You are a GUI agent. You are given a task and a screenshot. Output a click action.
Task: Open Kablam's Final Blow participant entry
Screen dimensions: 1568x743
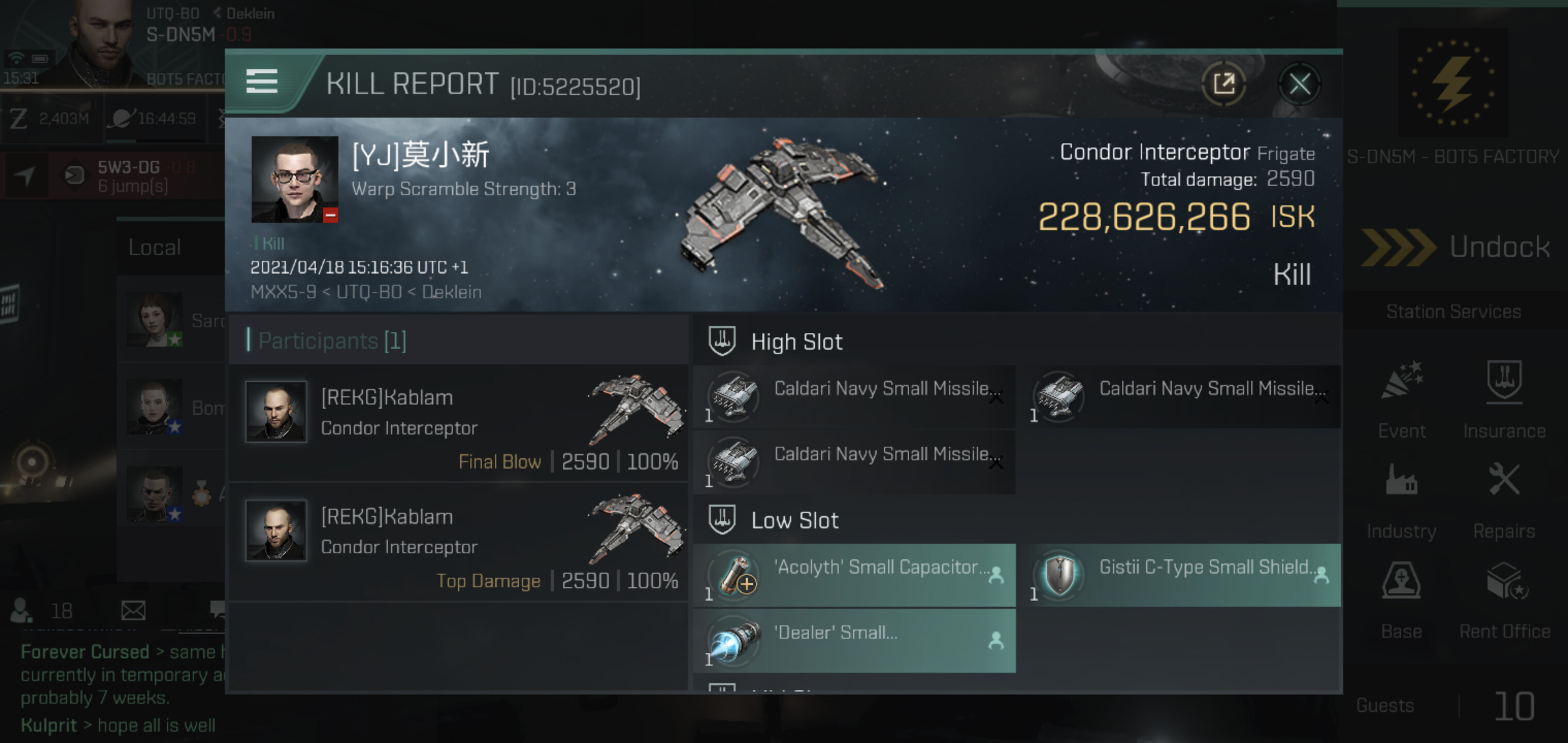click(459, 423)
